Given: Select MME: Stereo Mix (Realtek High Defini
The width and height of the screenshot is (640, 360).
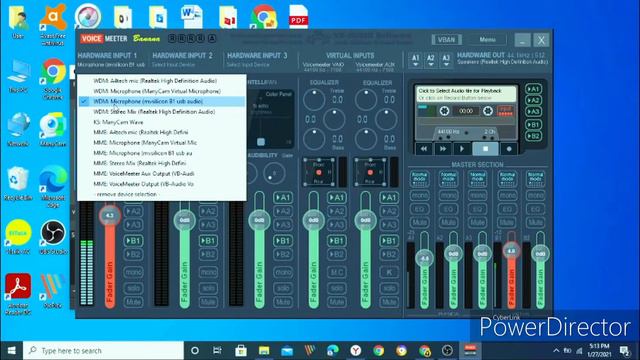Looking at the screenshot, I should (x=162, y=163).
